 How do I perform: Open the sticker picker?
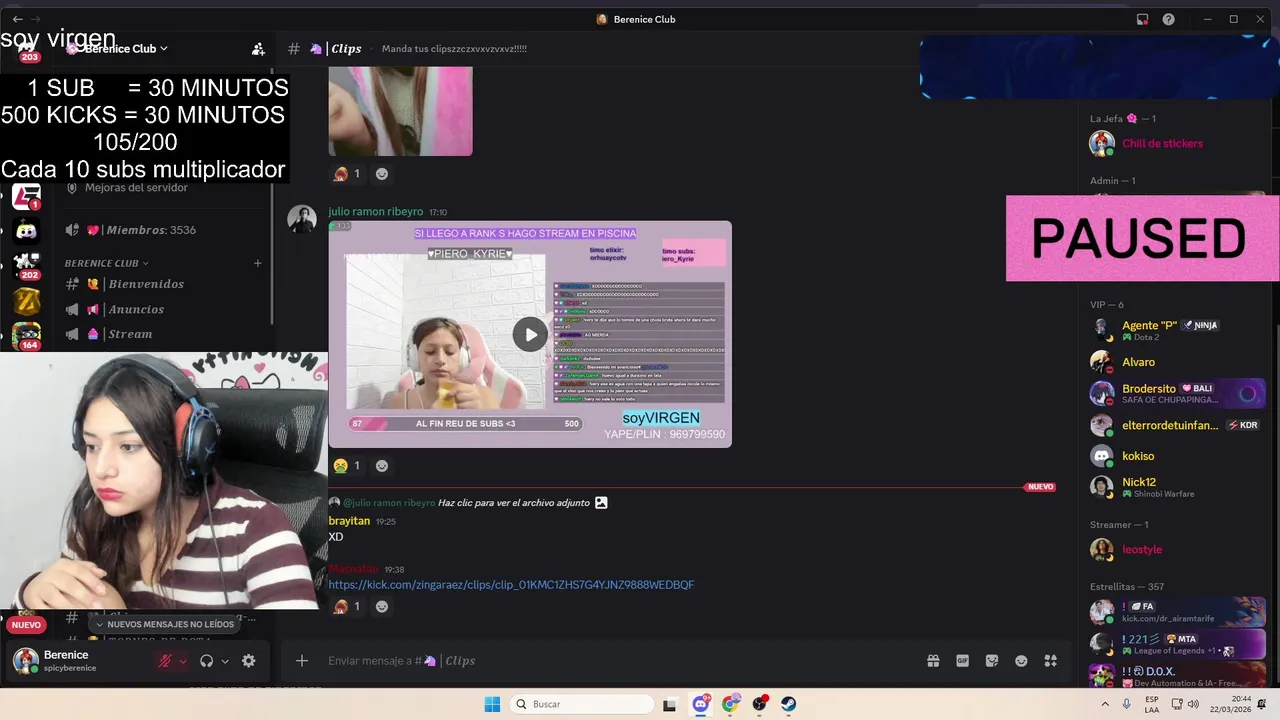coord(992,661)
